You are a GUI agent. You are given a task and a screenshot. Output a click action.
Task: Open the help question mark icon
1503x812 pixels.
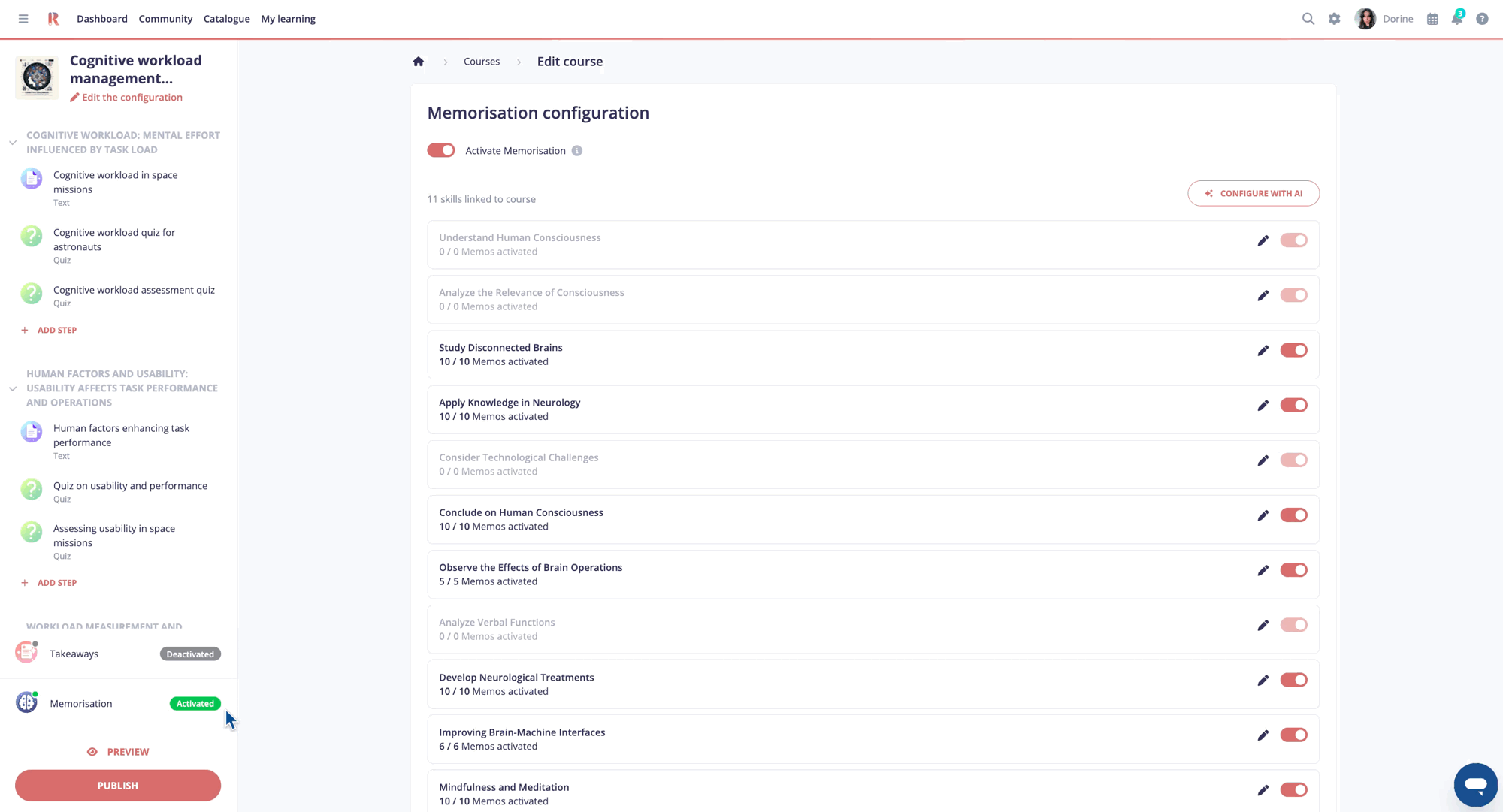coord(1482,19)
